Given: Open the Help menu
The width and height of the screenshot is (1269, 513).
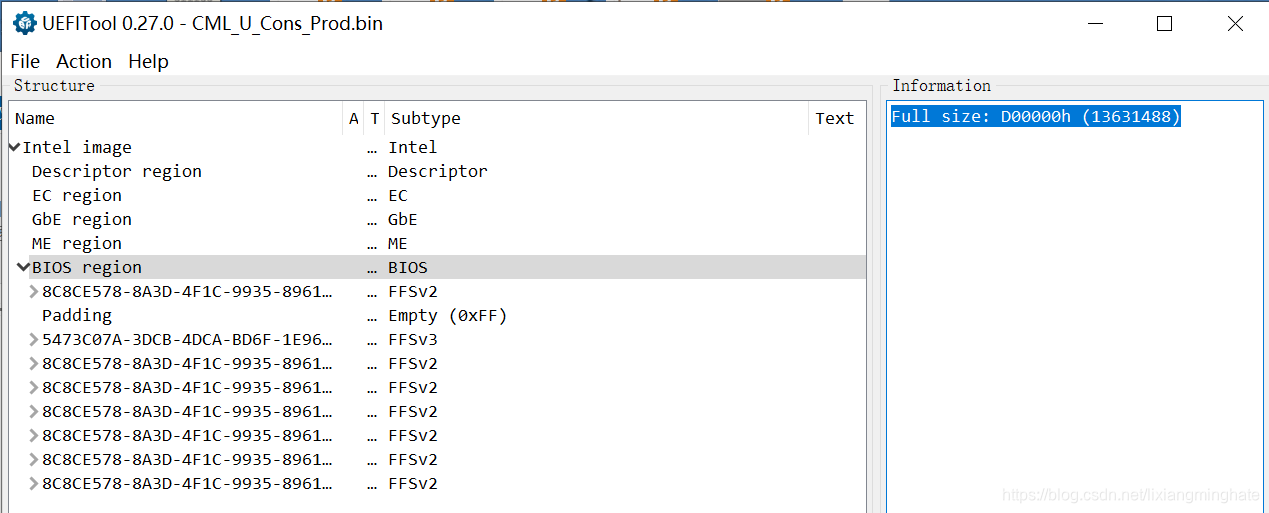Looking at the screenshot, I should [x=148, y=61].
